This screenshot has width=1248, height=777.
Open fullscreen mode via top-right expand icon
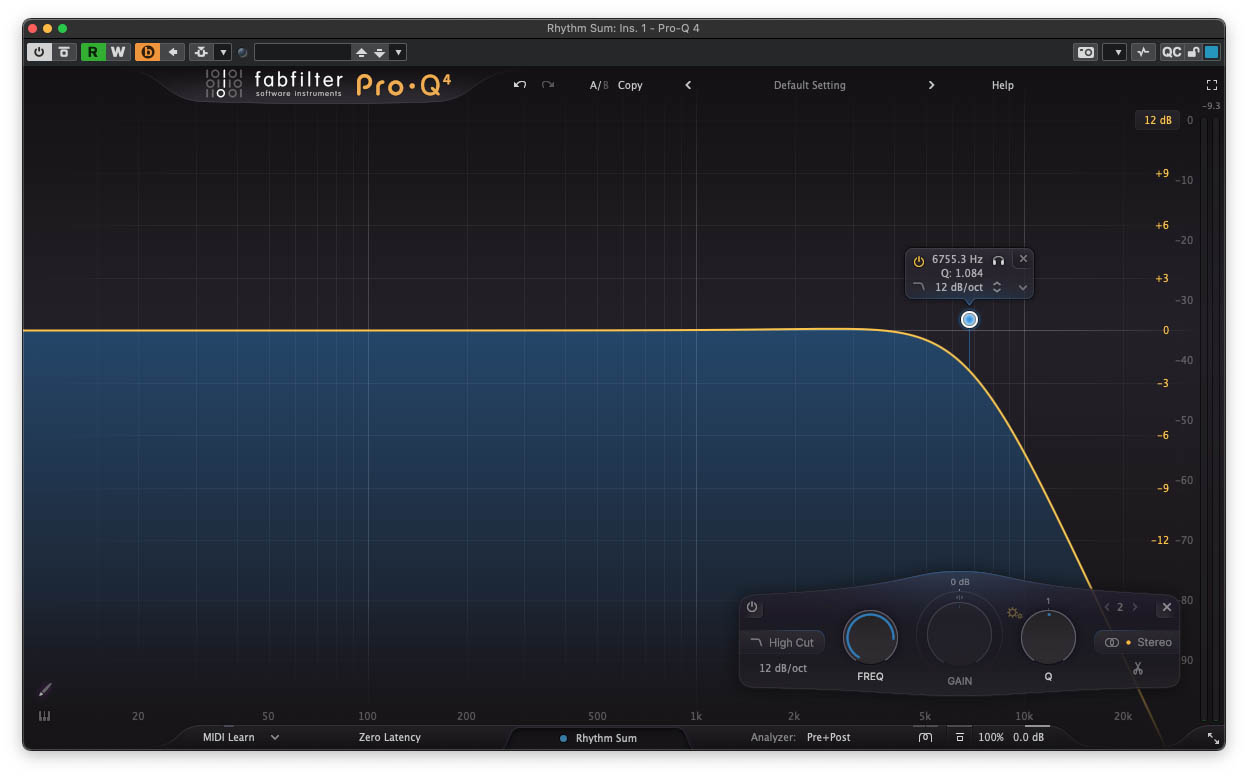tap(1211, 85)
